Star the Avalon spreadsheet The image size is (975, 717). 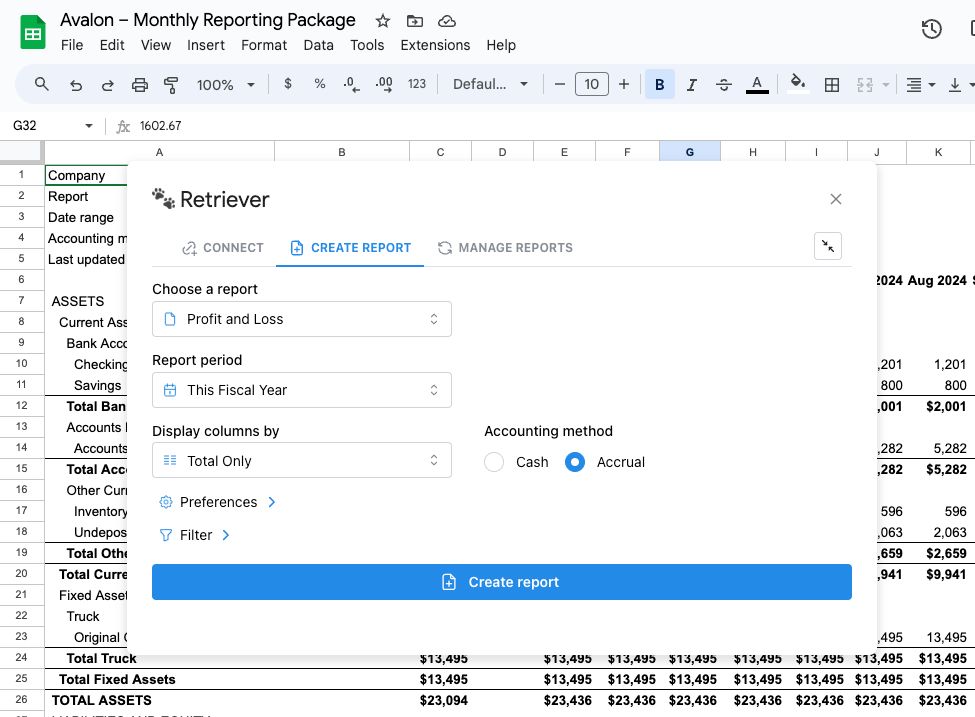click(x=382, y=20)
